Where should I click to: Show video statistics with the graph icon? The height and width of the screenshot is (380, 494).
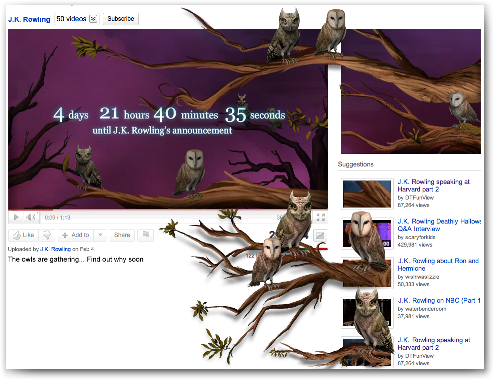pos(320,235)
